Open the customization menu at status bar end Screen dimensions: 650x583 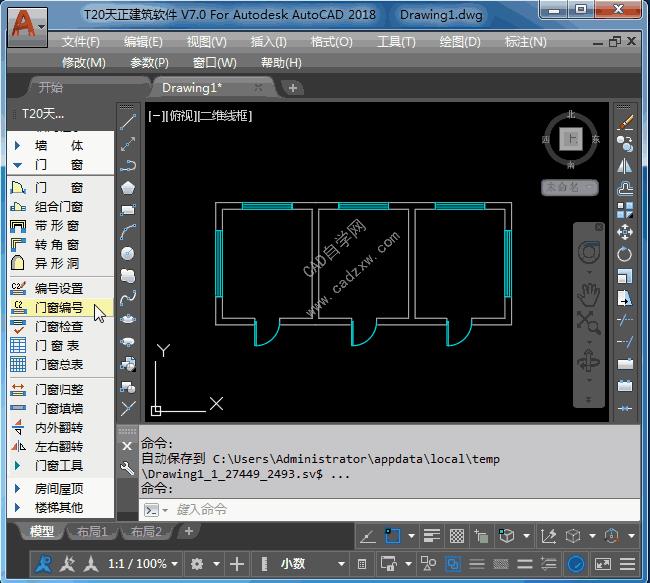[x=627, y=564]
